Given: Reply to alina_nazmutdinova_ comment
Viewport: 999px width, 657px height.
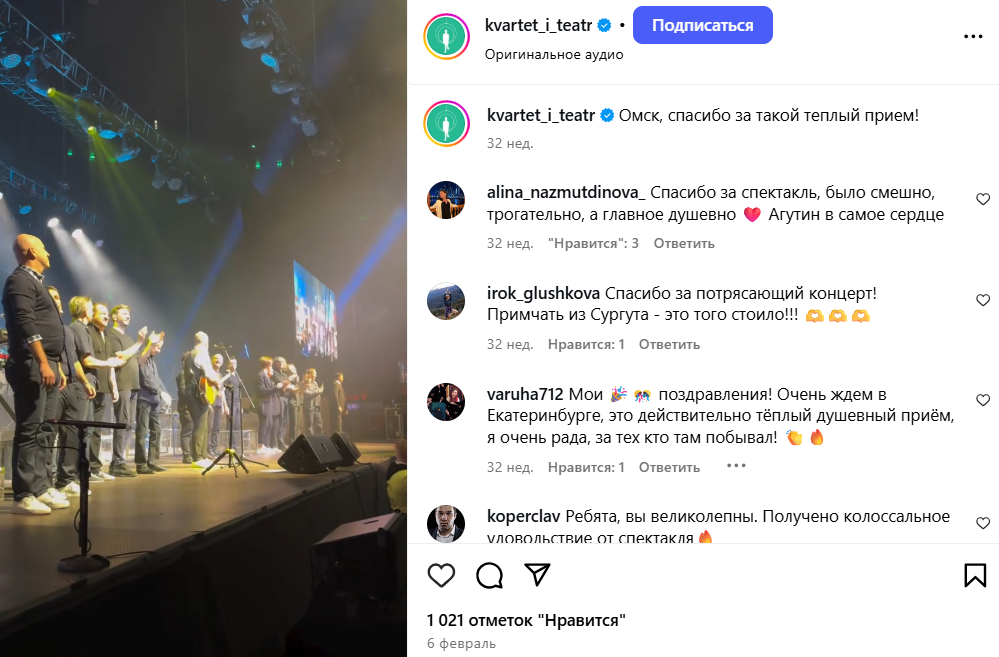Looking at the screenshot, I should pyautogui.click(x=684, y=243).
